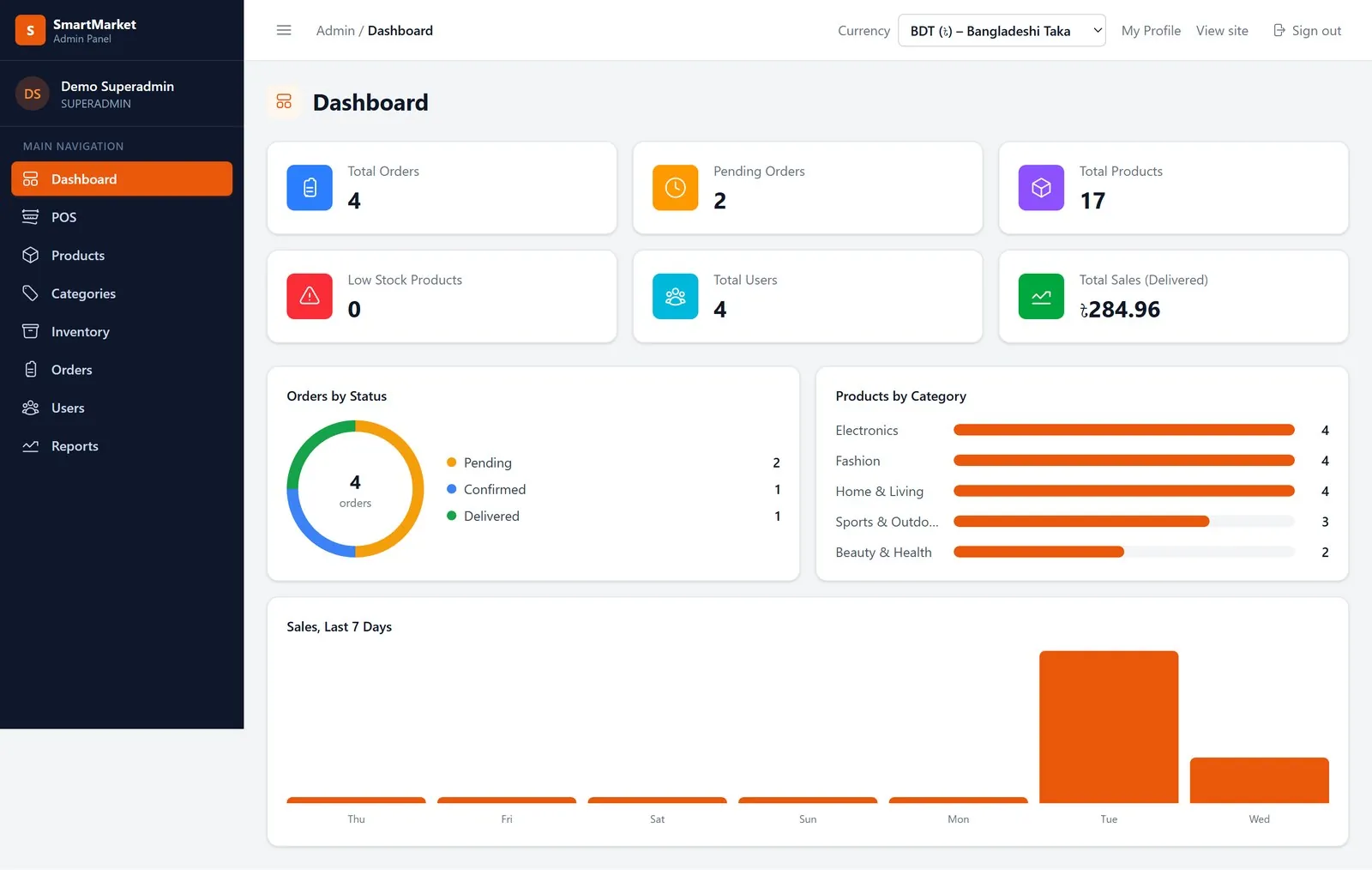This screenshot has width=1372, height=870.
Task: Click the orange Pending legend dot
Action: click(x=451, y=462)
